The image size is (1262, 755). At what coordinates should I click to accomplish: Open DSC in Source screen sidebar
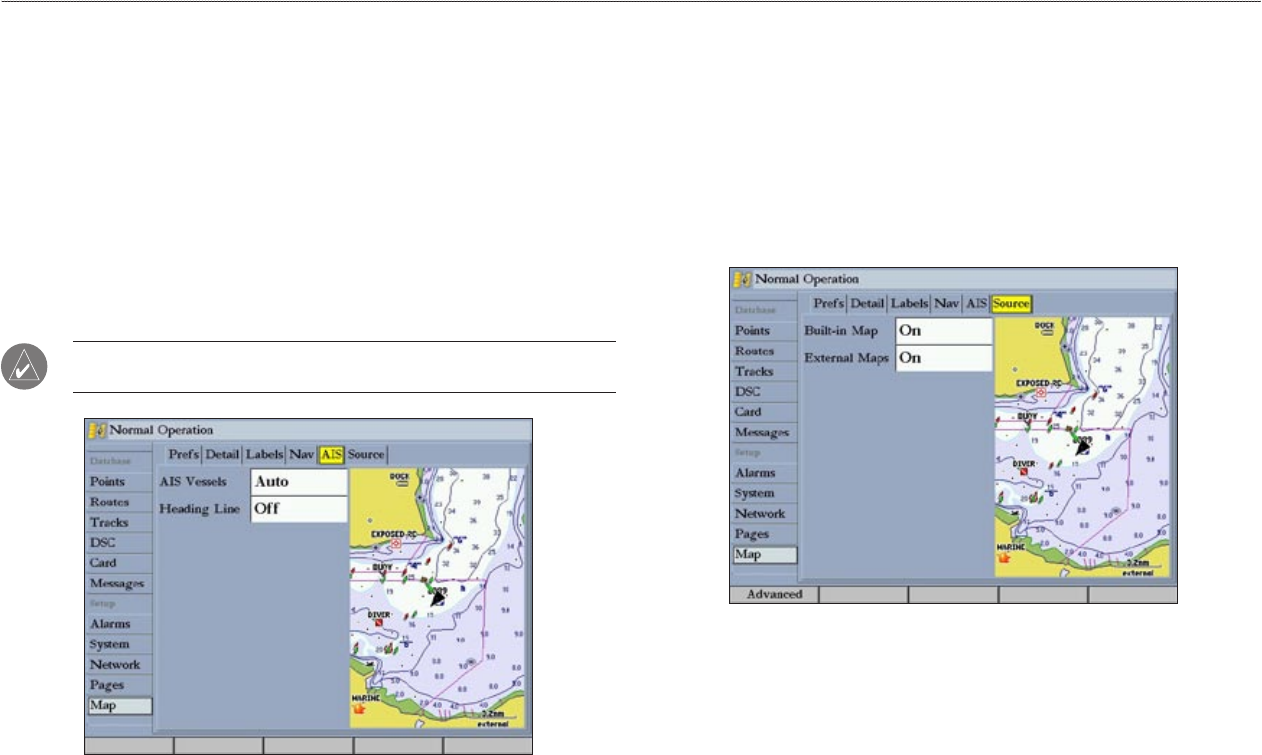click(764, 391)
